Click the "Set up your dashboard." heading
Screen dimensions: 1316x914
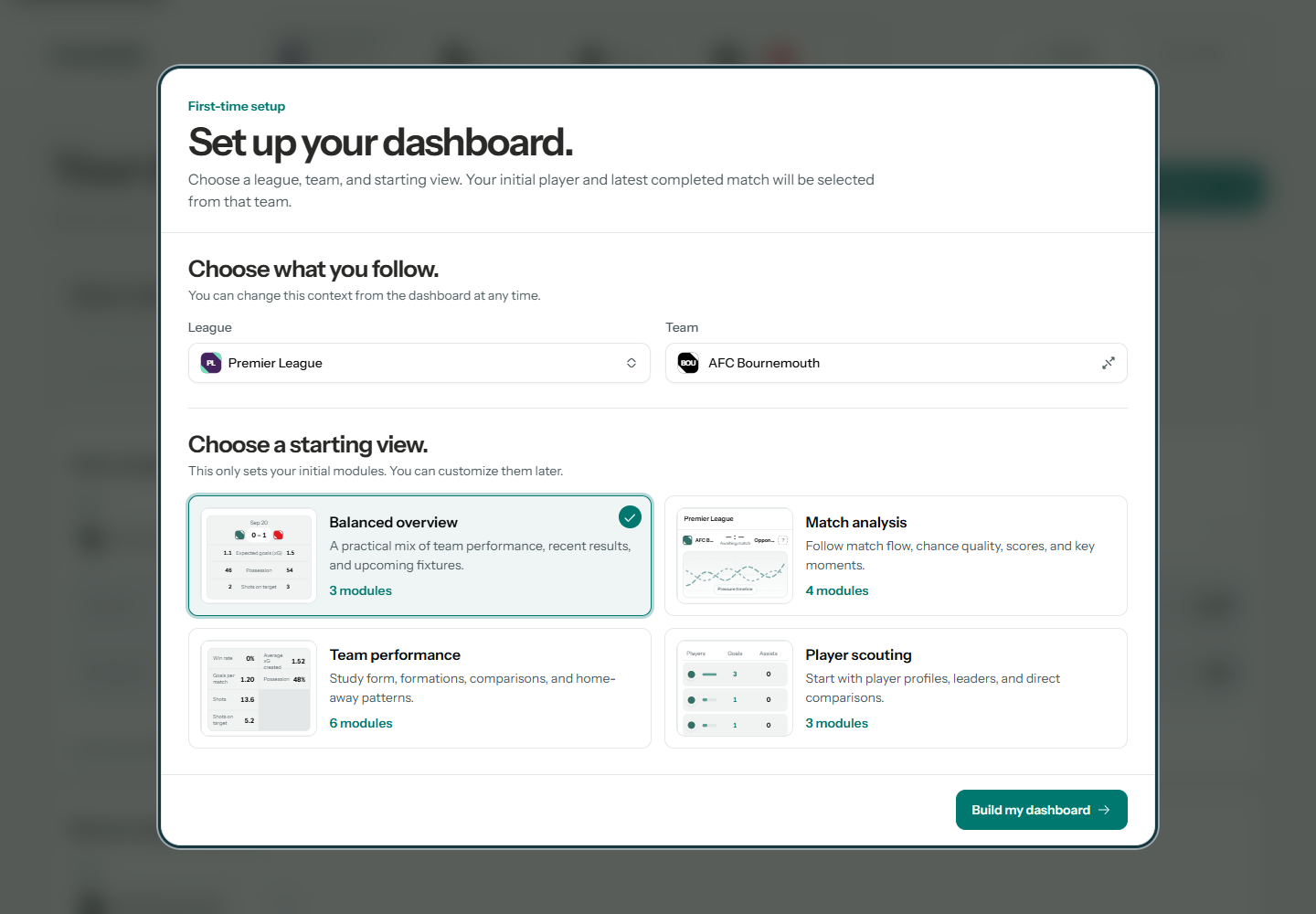(381, 143)
